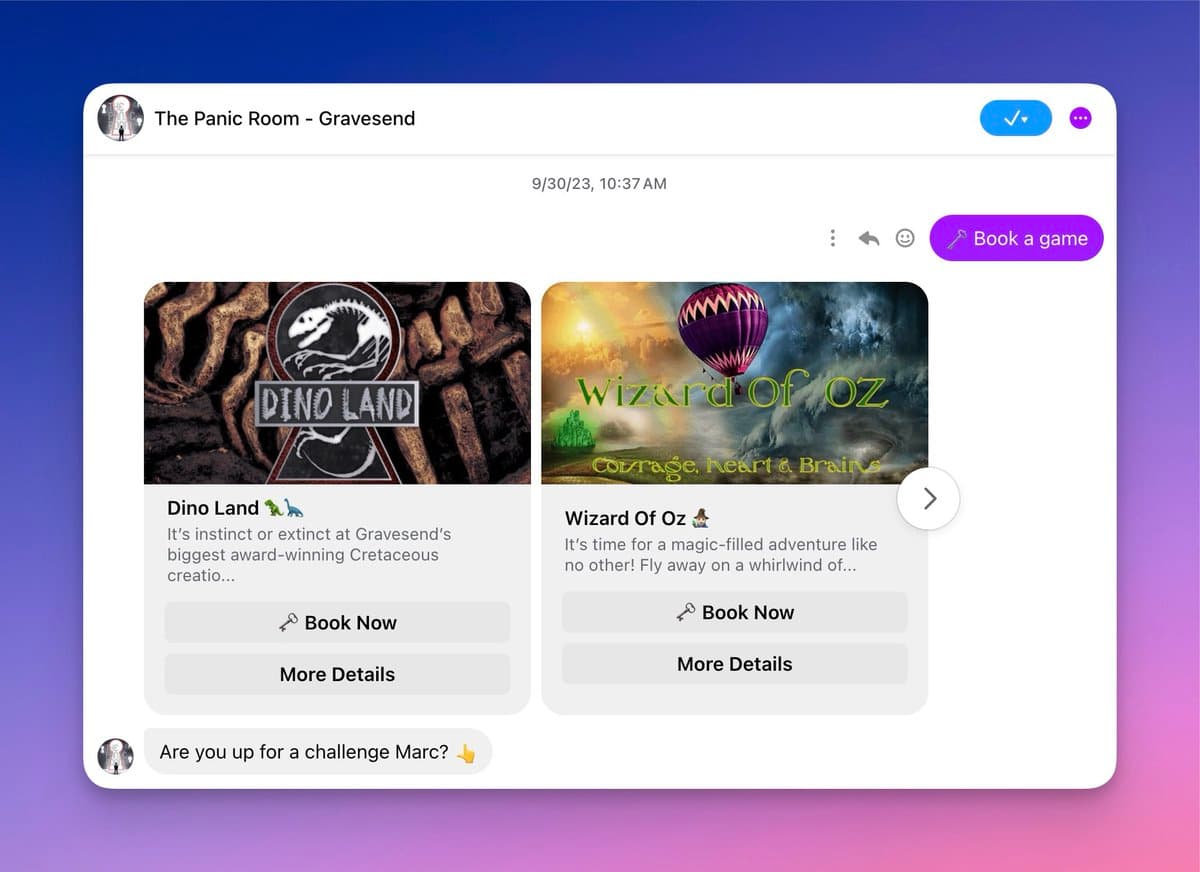
Task: Open the blue checkmark status dropdown
Action: click(x=1016, y=118)
